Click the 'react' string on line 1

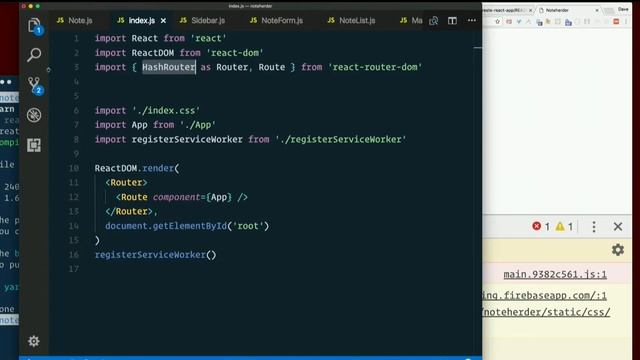pyautogui.click(x=208, y=38)
